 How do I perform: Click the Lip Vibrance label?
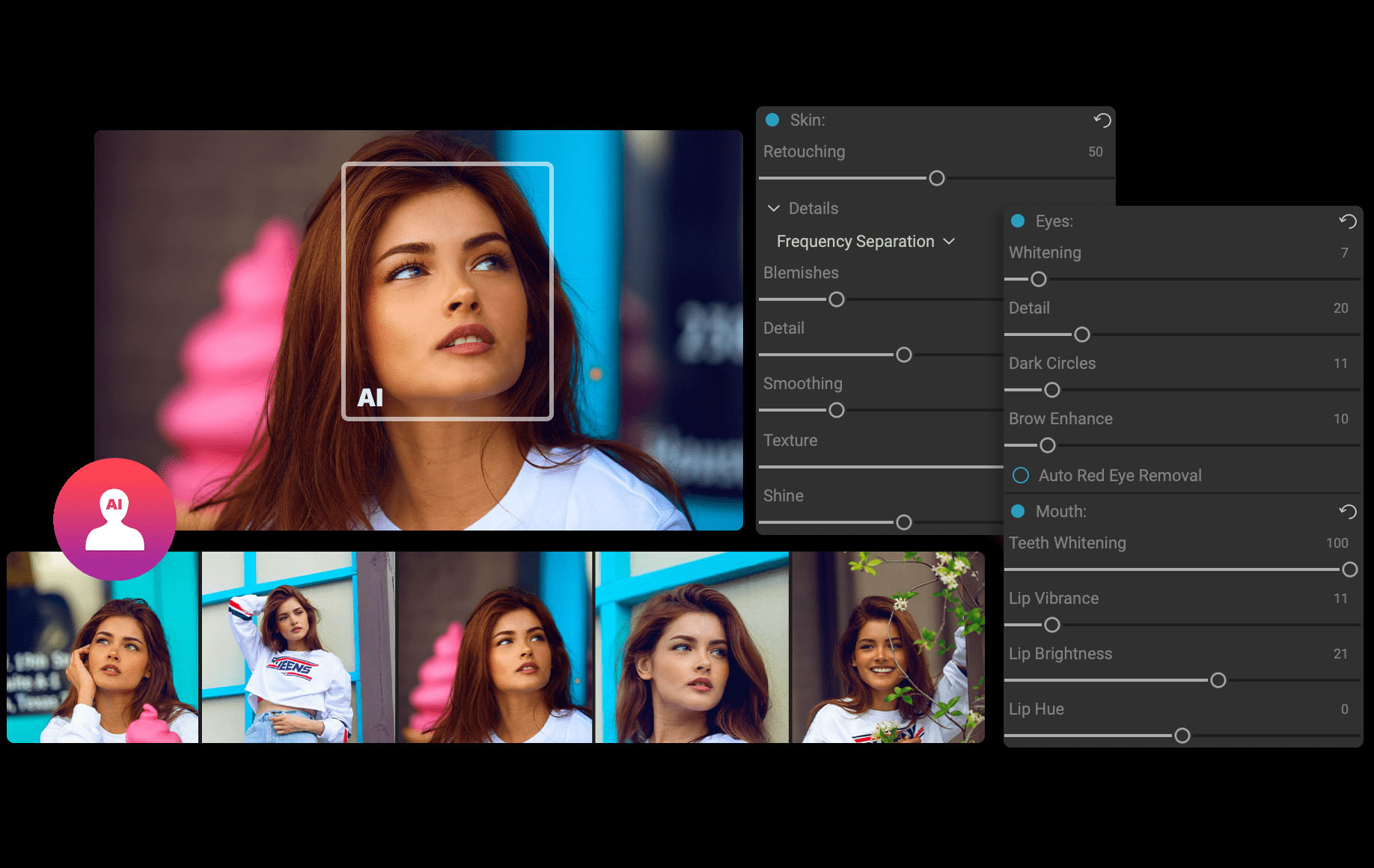click(1054, 598)
